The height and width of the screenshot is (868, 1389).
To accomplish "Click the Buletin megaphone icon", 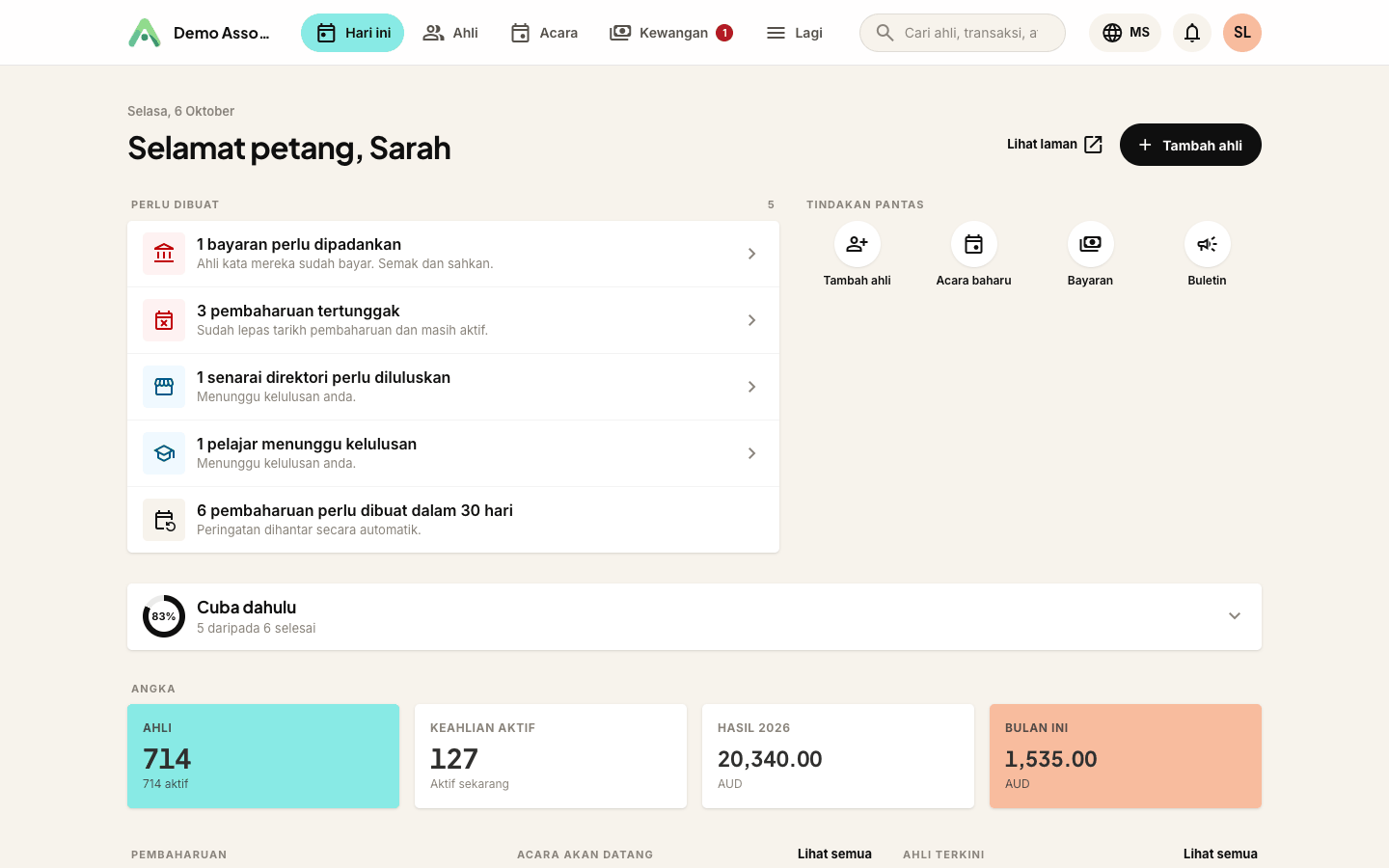I will 1208,244.
